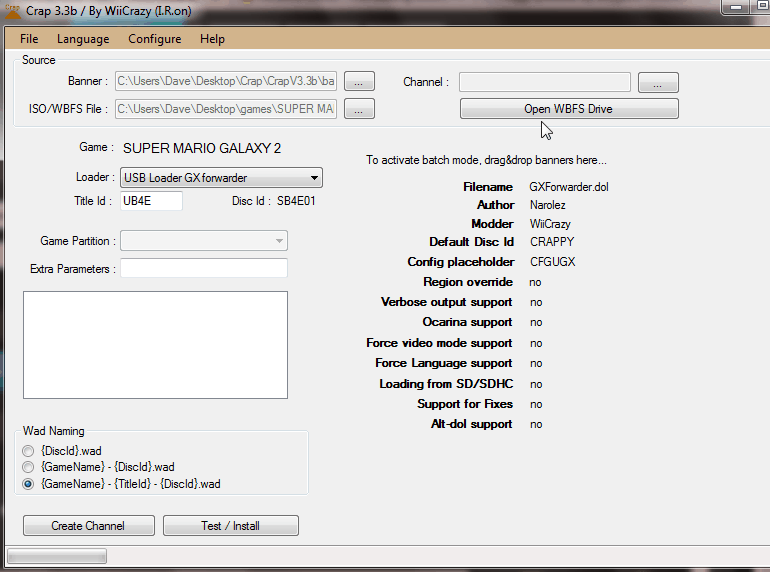
Task: Click the CRAPPY default disc id value
Action: point(552,242)
